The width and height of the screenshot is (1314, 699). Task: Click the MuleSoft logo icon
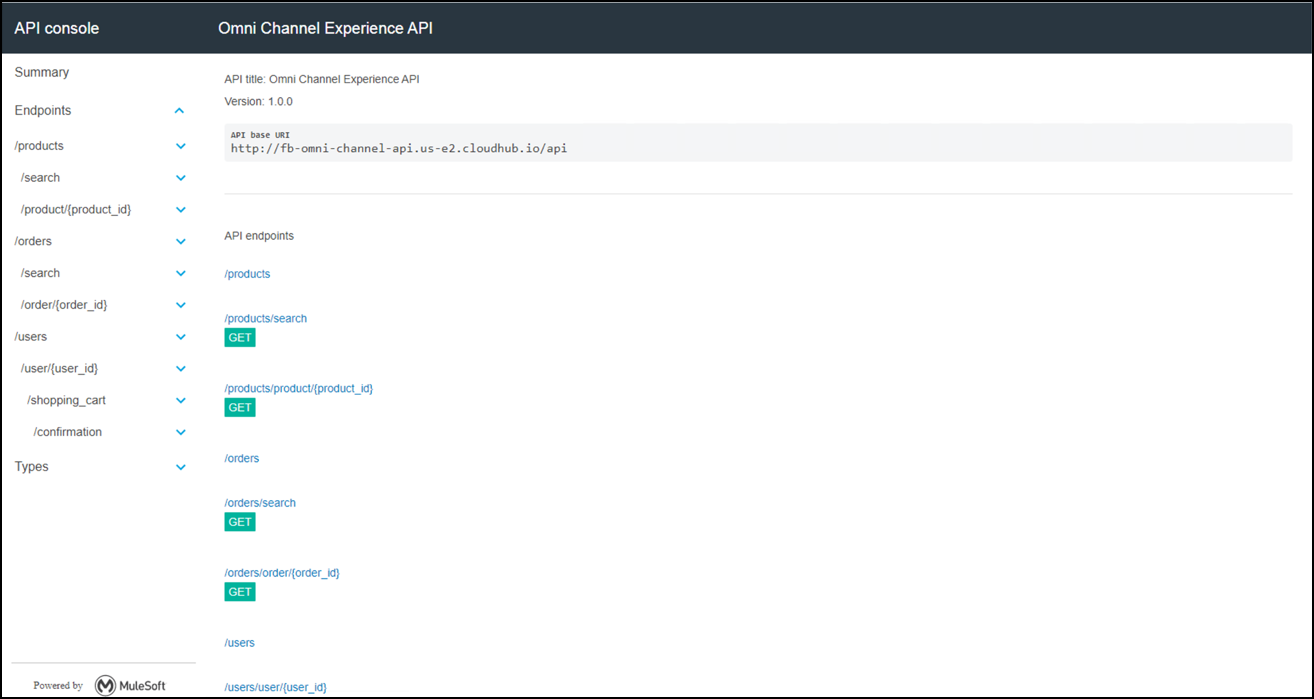tap(105, 685)
